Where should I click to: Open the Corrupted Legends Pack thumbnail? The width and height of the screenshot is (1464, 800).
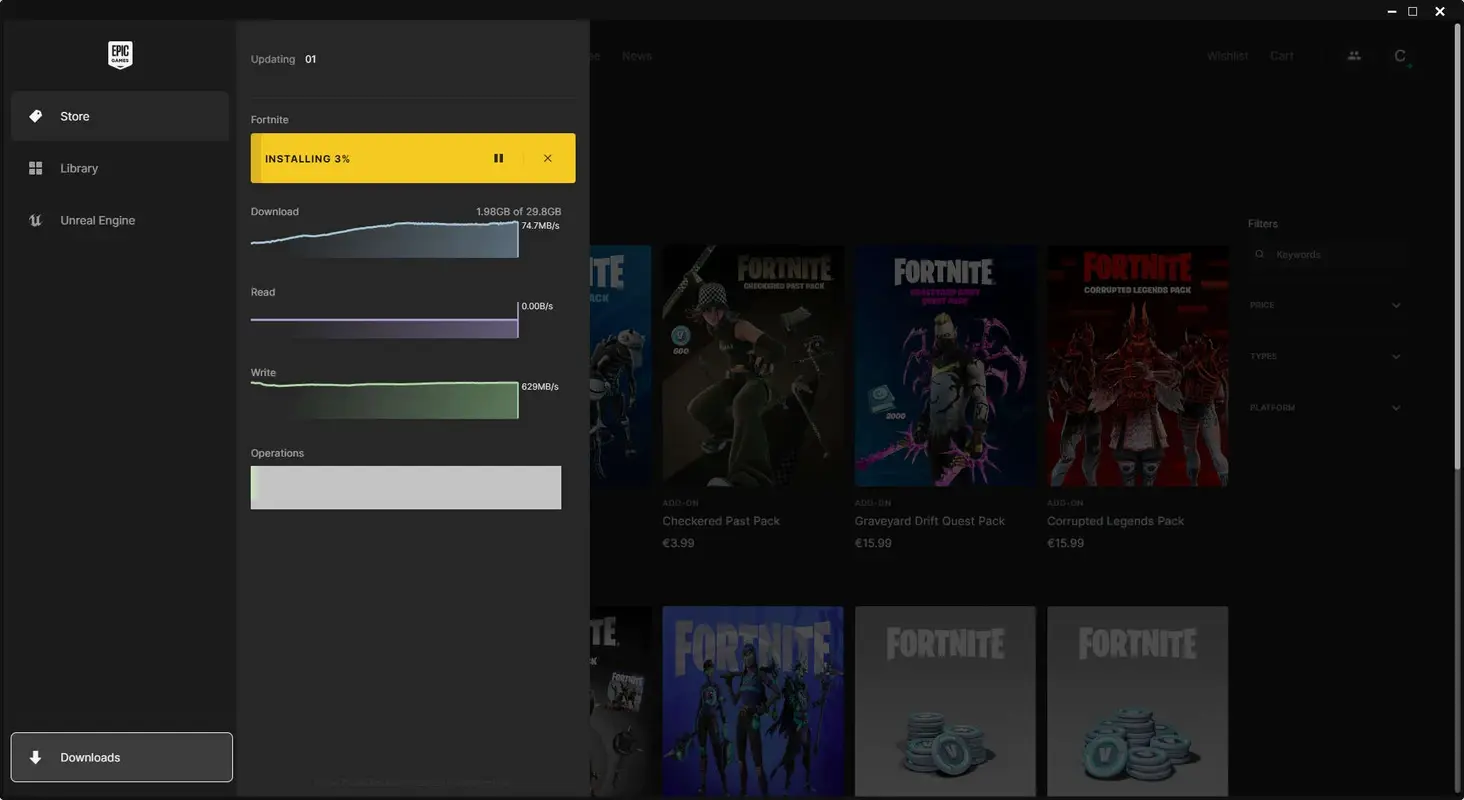pyautogui.click(x=1137, y=365)
